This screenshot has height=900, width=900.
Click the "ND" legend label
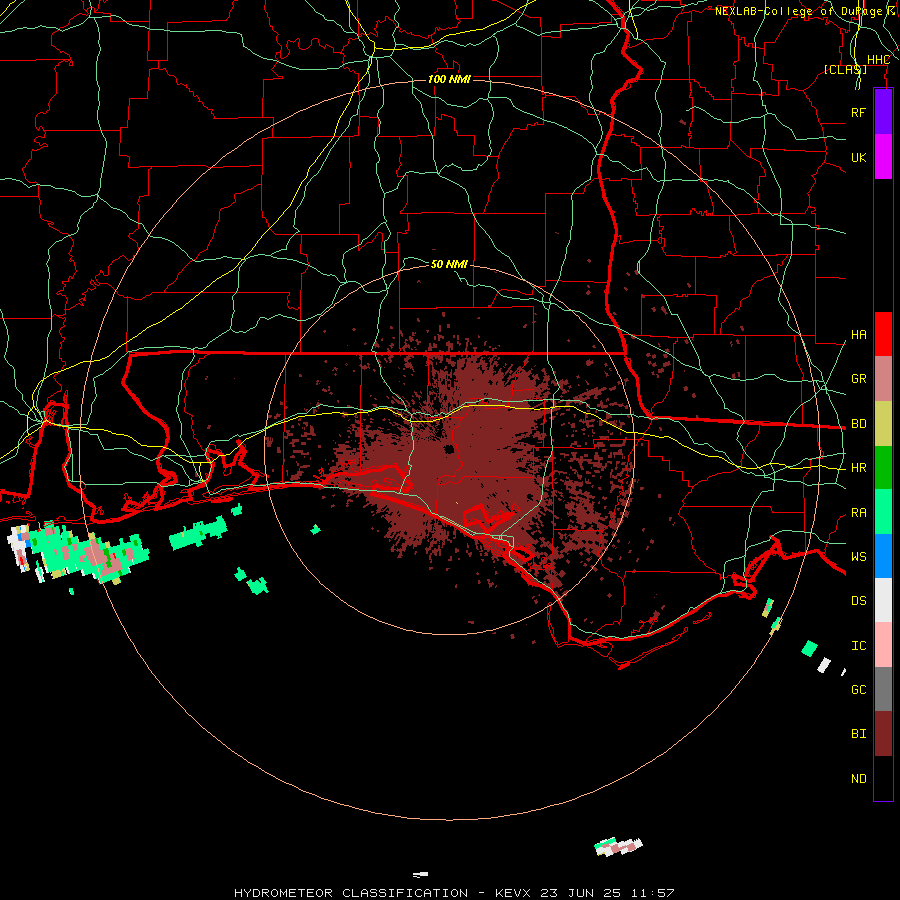pyautogui.click(x=858, y=779)
